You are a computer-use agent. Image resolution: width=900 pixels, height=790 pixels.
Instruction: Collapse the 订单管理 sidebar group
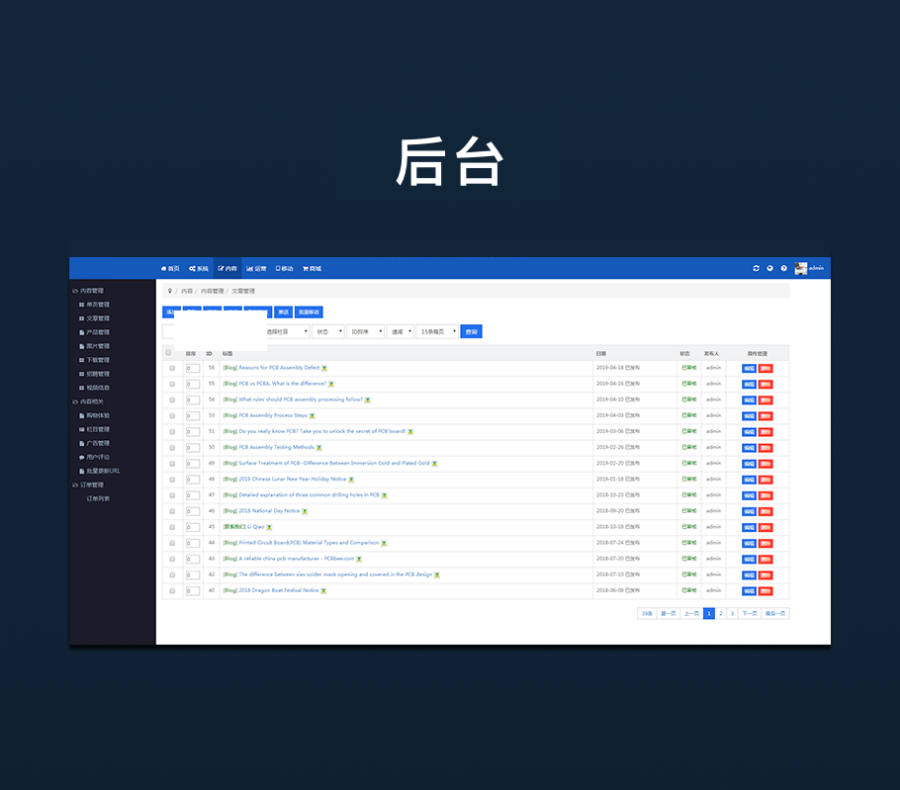pos(88,485)
